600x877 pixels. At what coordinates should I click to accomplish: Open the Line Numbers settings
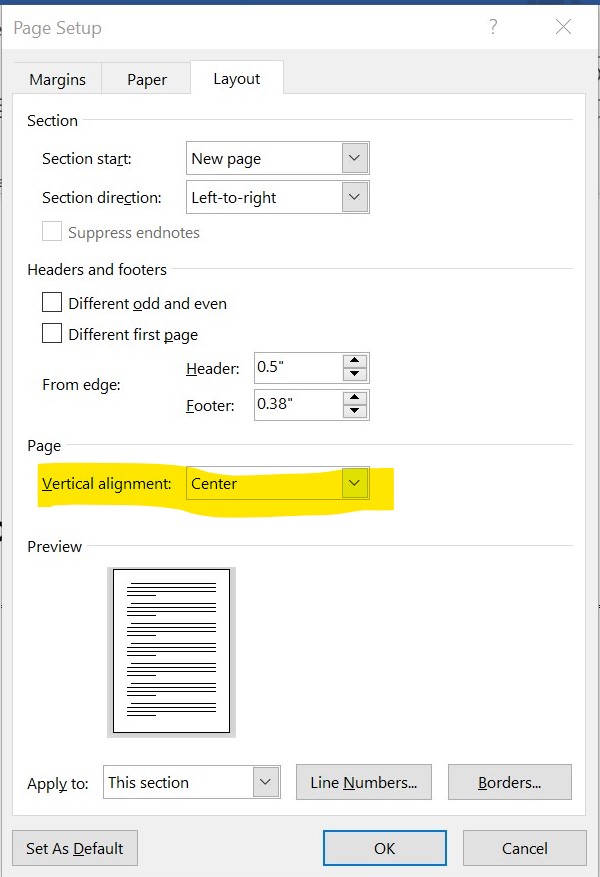[x=364, y=782]
